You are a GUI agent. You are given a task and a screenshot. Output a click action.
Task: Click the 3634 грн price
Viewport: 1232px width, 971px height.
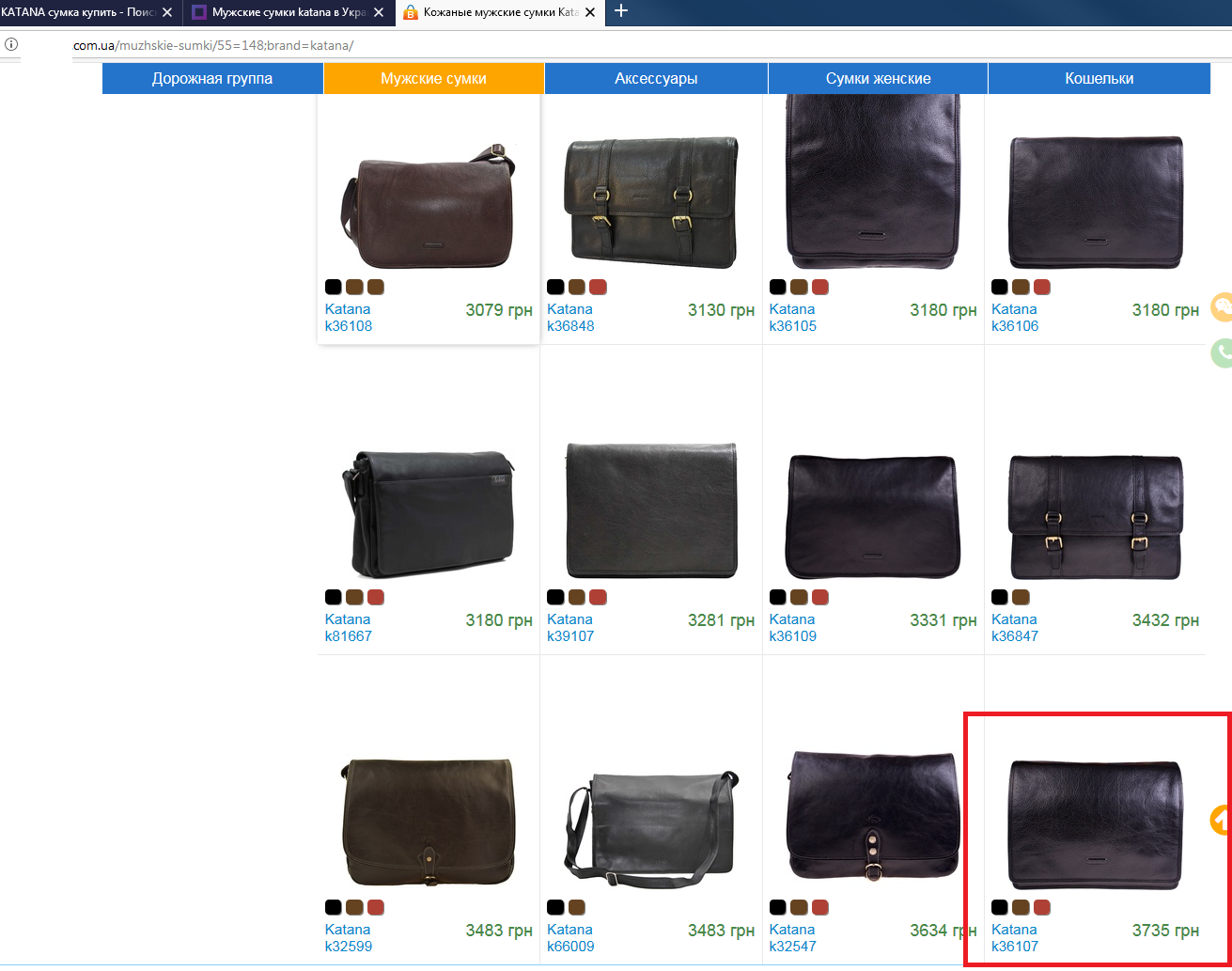943,931
